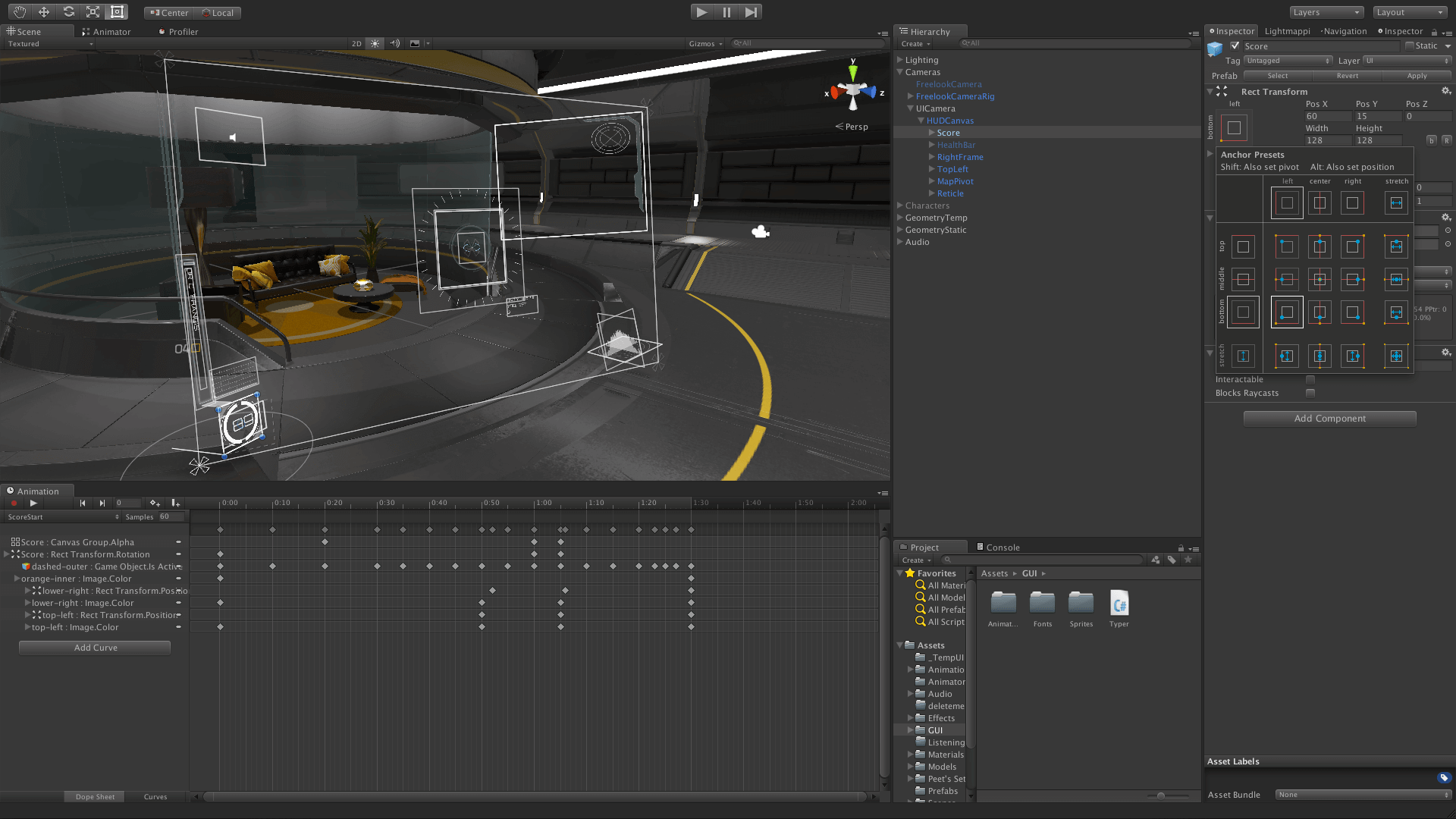1456x819 pixels.
Task: Choose top-left anchor preset
Action: 1287,246
